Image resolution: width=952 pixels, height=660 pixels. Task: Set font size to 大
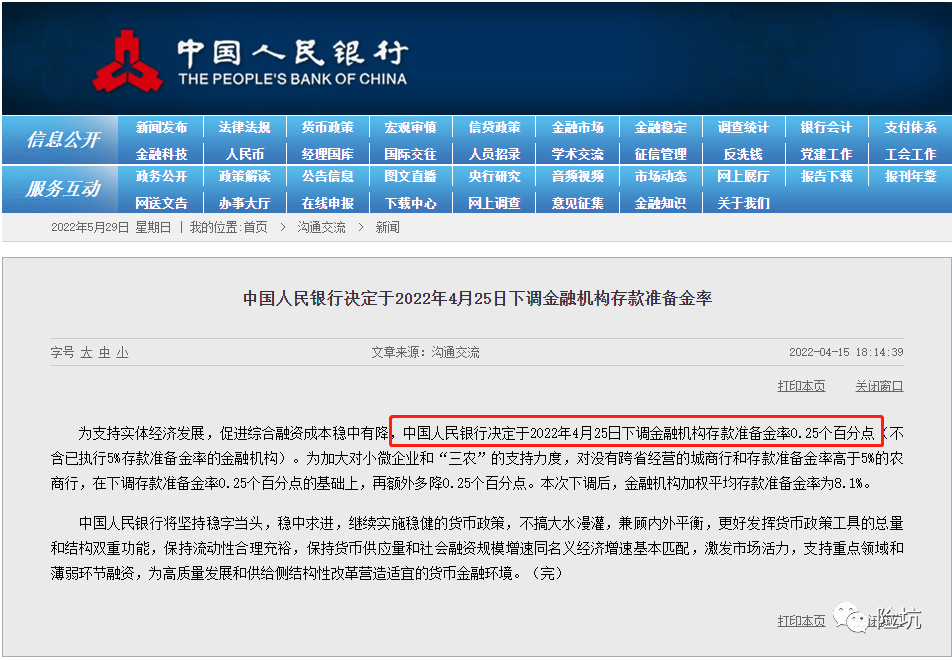click(x=86, y=353)
